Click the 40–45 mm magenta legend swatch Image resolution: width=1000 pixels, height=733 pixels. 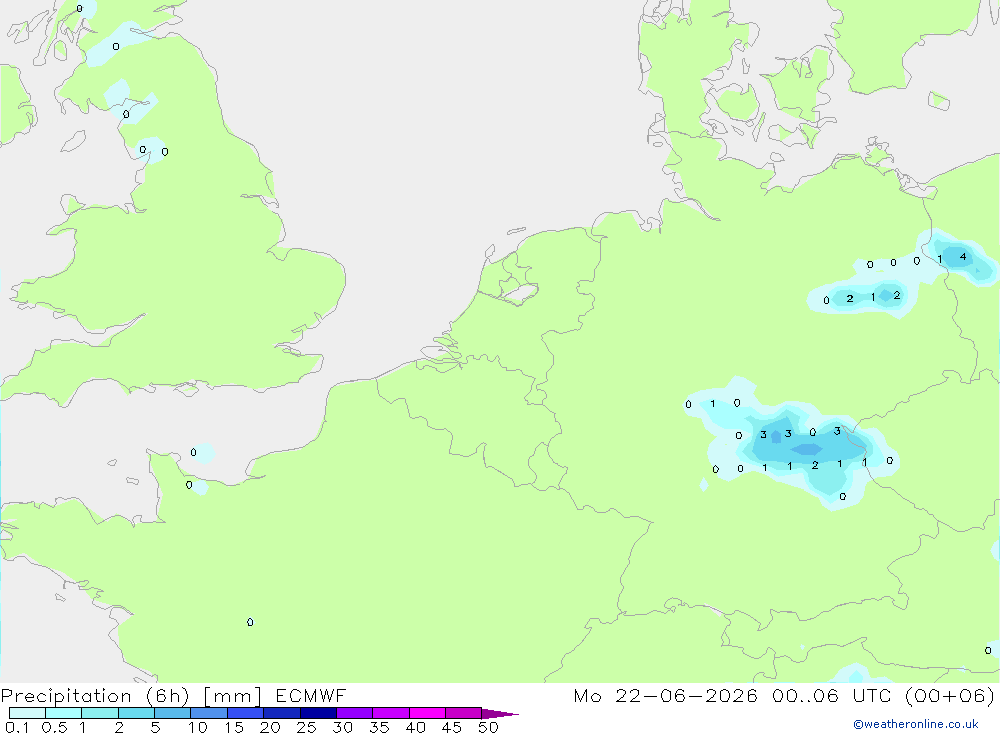click(x=427, y=713)
